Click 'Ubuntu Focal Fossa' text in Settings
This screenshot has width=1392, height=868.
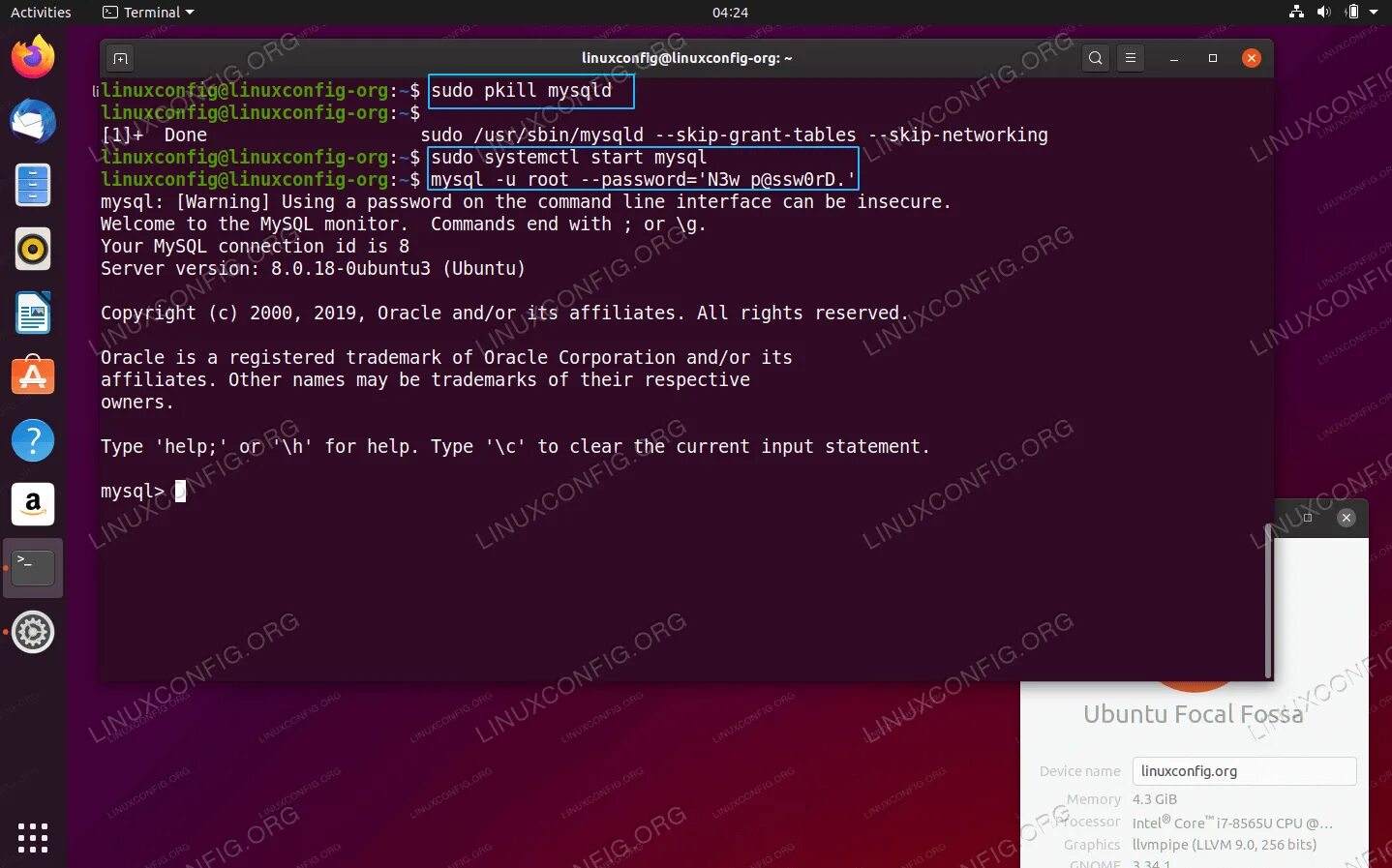click(1193, 714)
